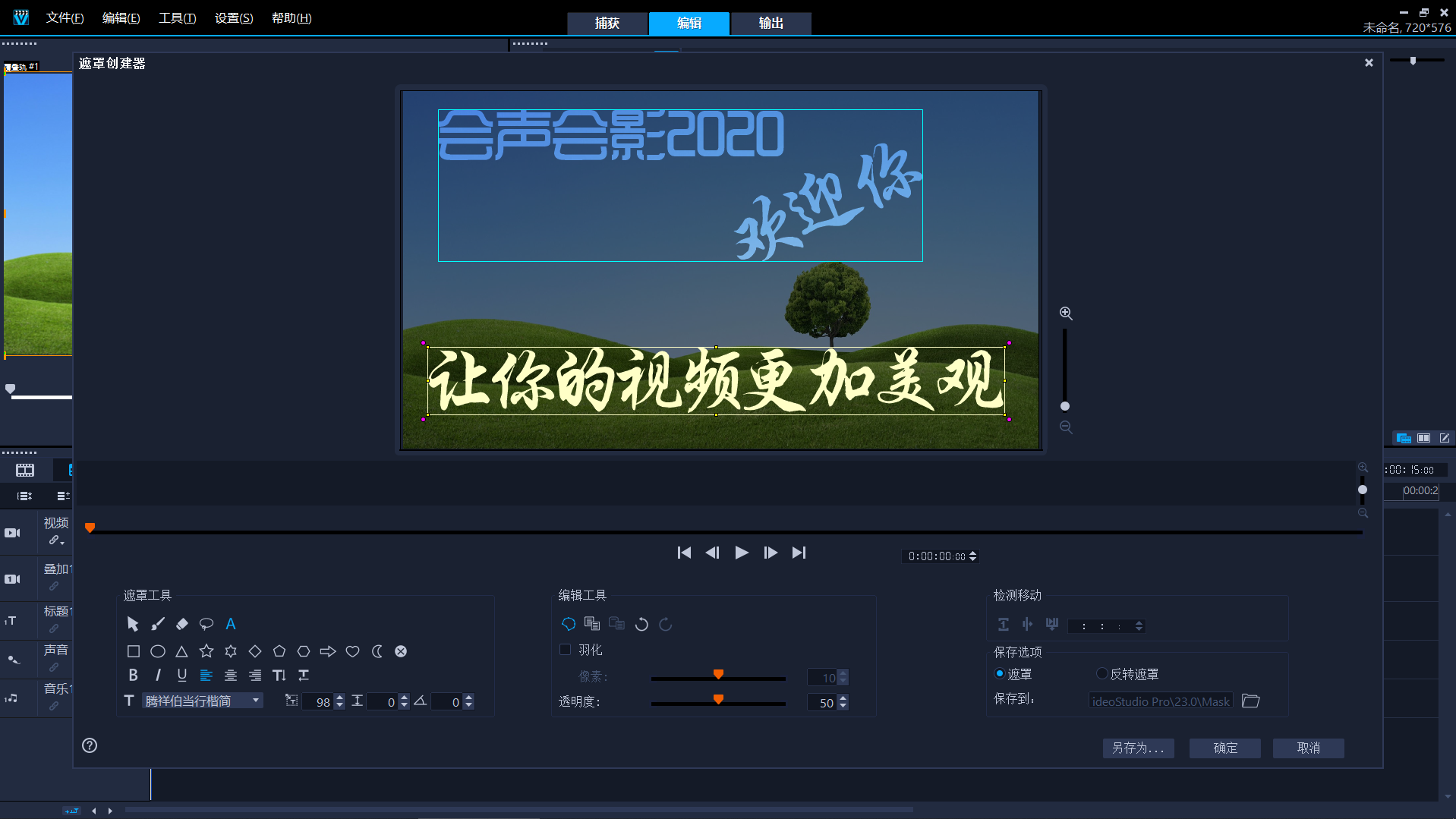Viewport: 1456px width, 819px height.
Task: Choose the hexagon shape mask
Action: (304, 651)
